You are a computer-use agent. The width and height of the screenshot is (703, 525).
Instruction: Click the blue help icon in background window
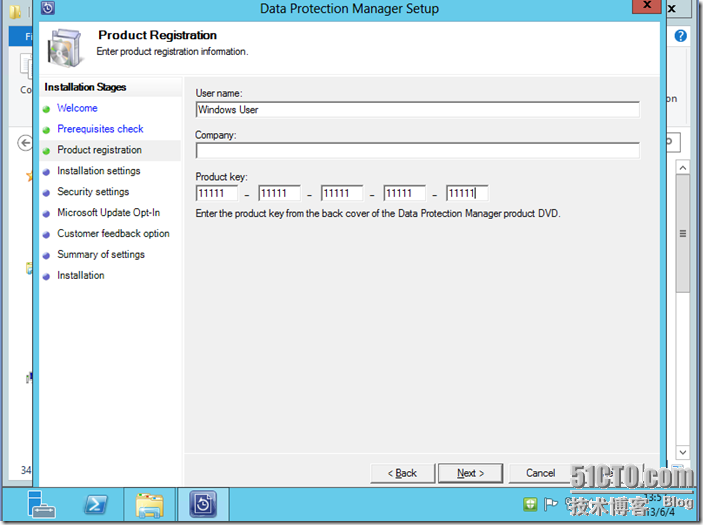pos(680,36)
